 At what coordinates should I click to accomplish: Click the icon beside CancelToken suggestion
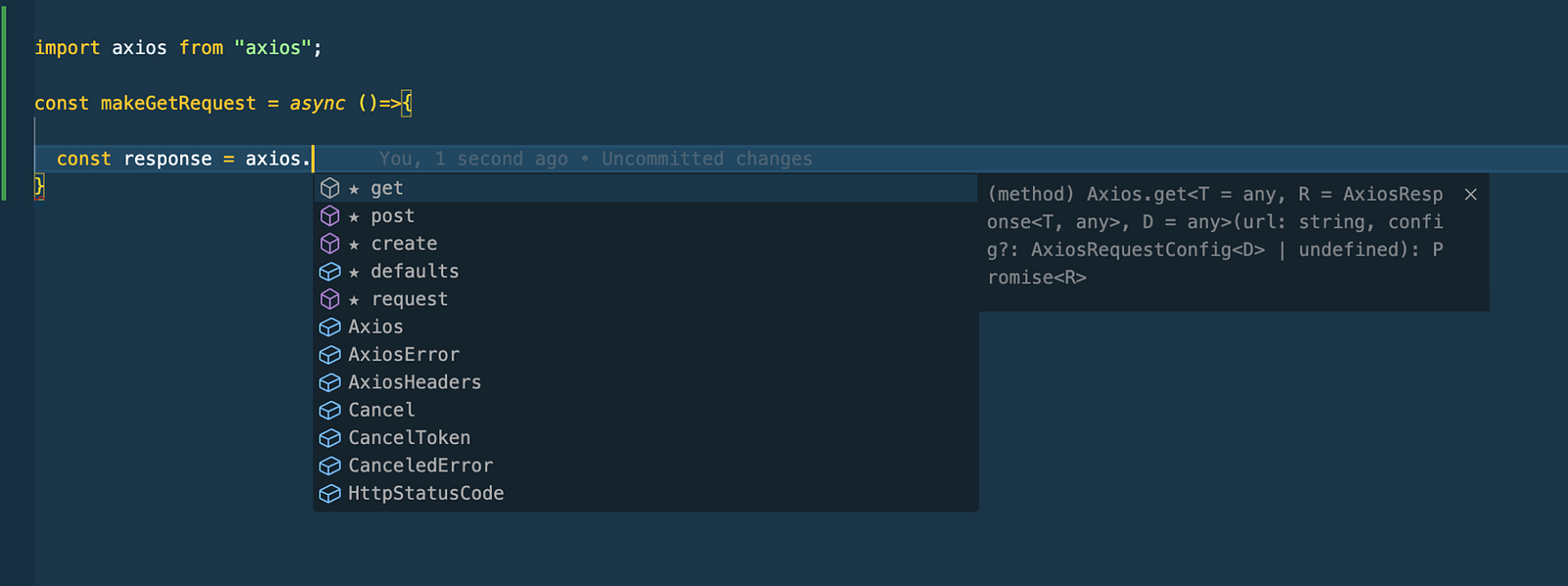tap(330, 438)
